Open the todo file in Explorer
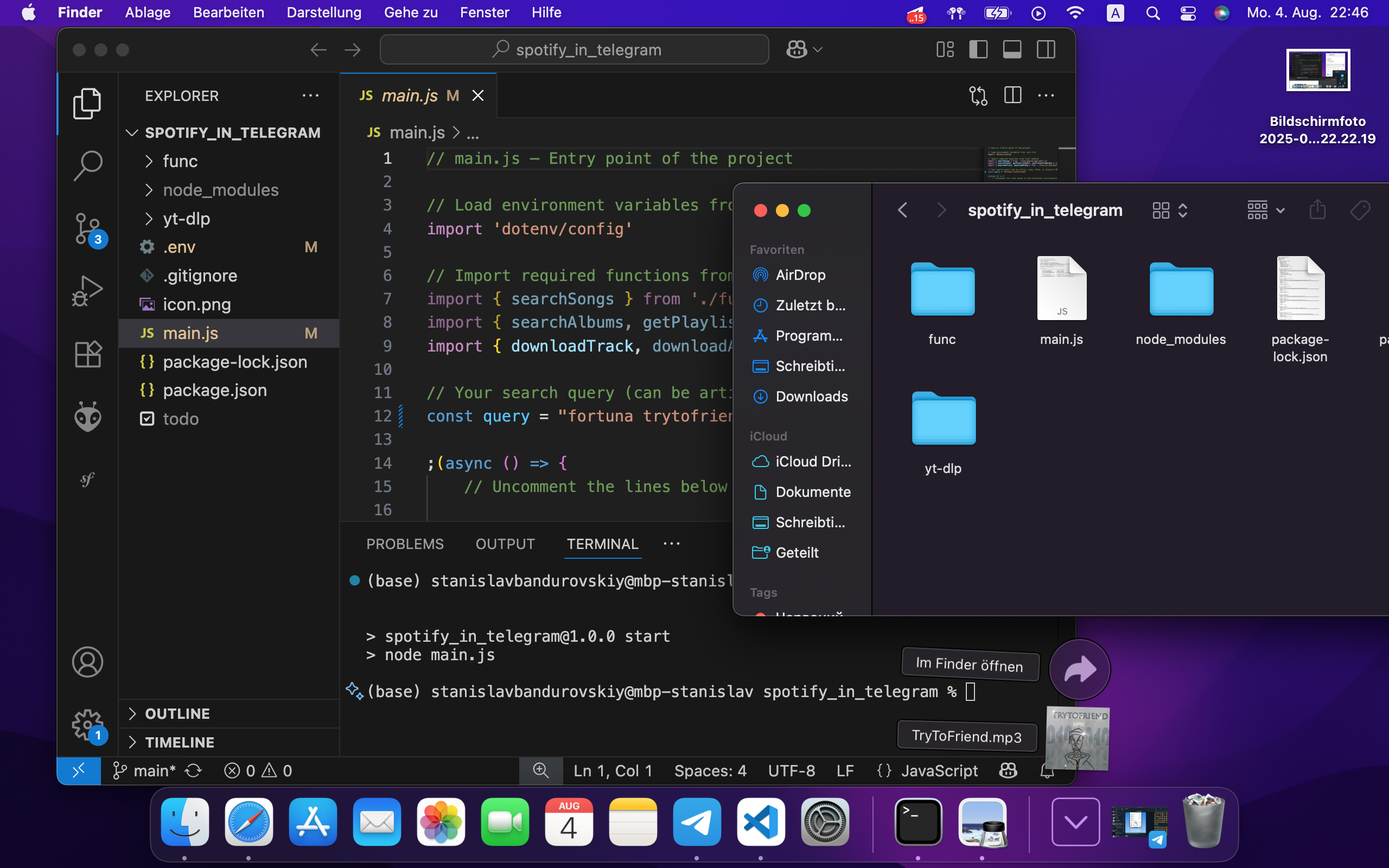The height and width of the screenshot is (868, 1389). (228, 419)
